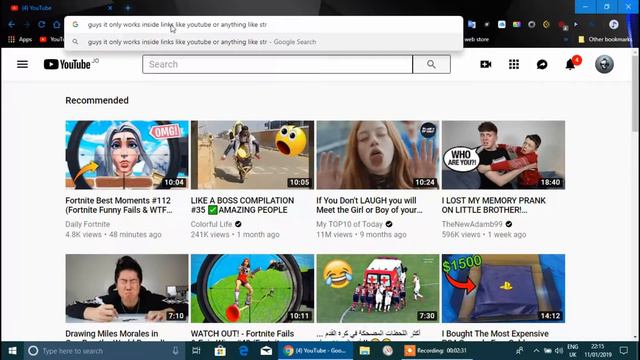640x360 pixels.
Task: Open the ambulance football video thumbnail
Action: tap(378, 289)
